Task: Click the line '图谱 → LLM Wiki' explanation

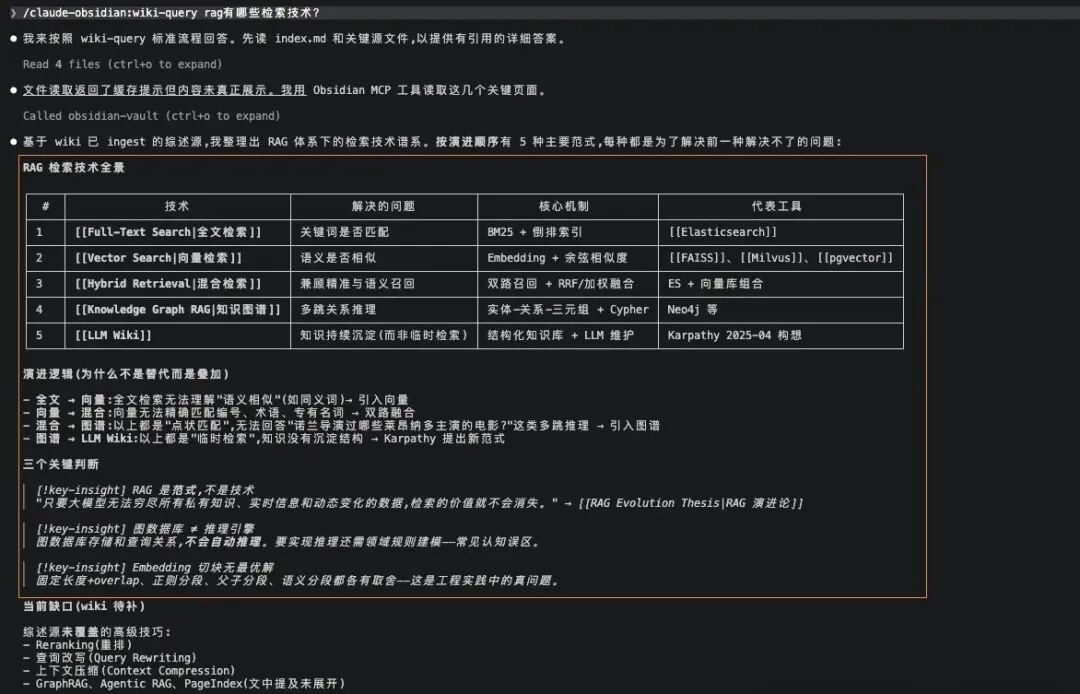Action: tap(264, 438)
